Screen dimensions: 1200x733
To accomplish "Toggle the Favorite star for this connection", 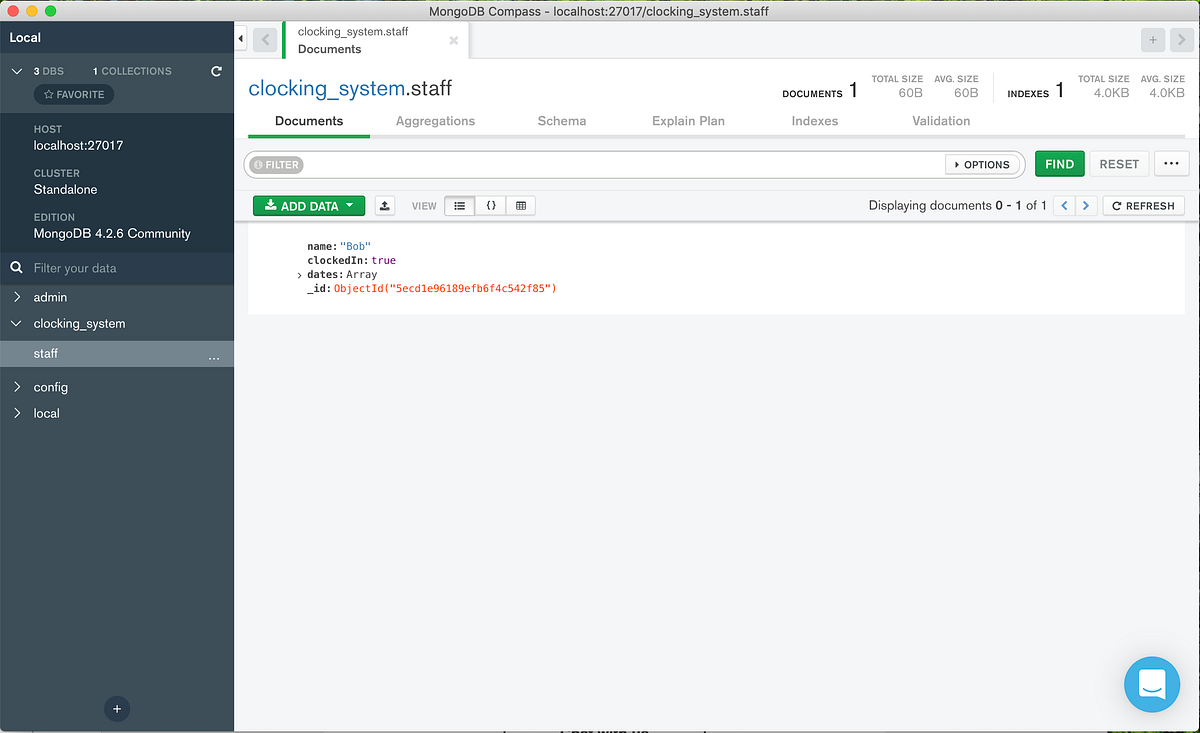I will (x=73, y=94).
